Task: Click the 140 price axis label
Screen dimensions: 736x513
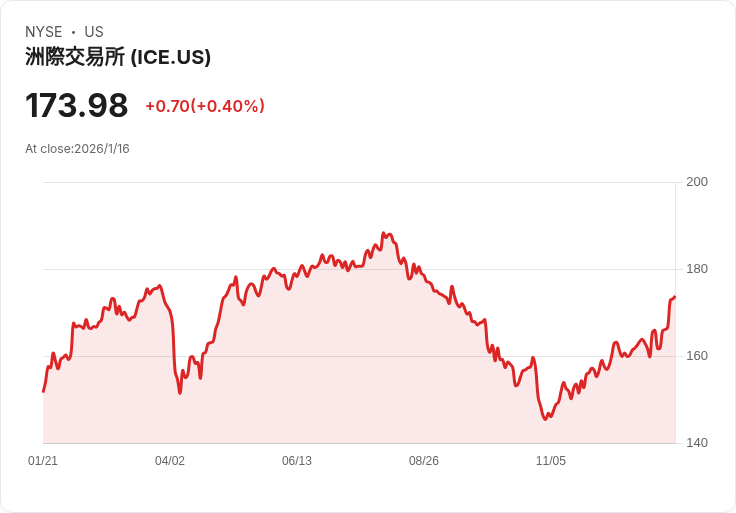Action: click(x=697, y=443)
